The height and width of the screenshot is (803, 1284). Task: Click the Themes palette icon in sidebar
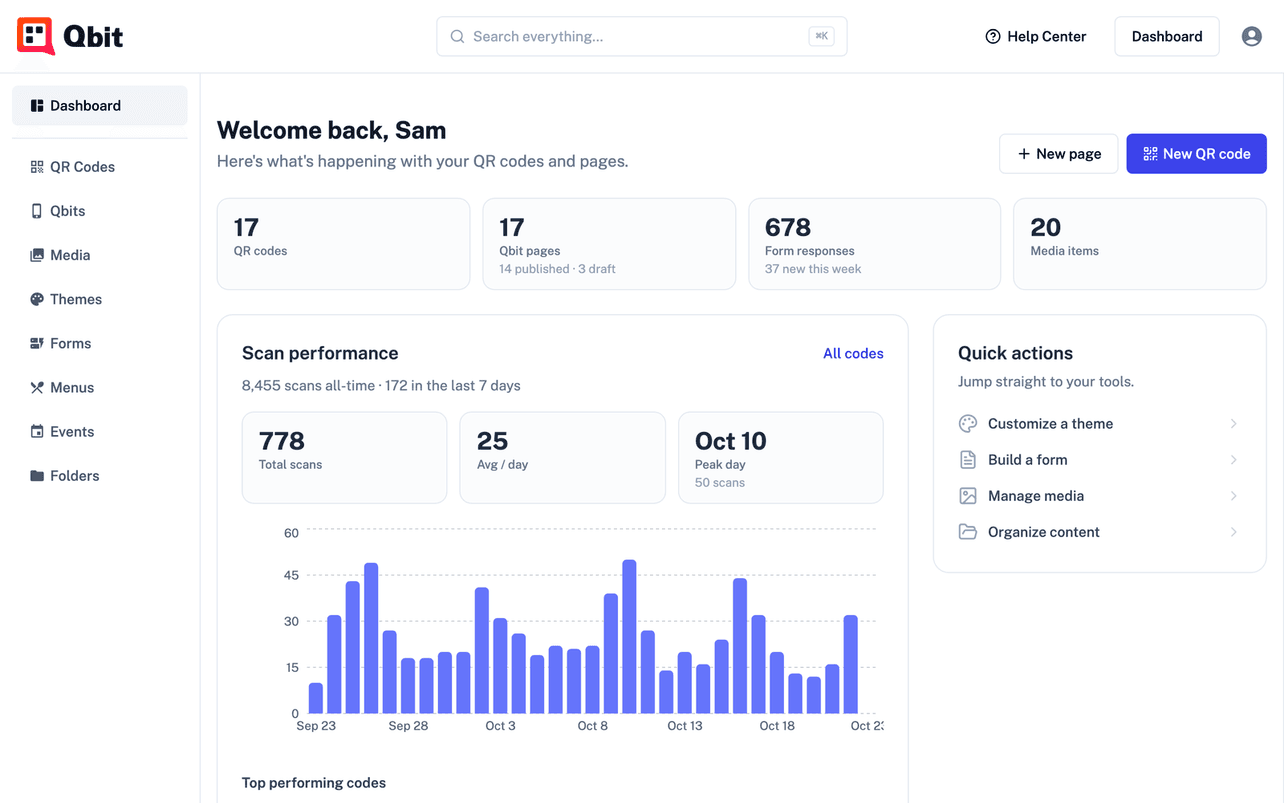coord(37,299)
